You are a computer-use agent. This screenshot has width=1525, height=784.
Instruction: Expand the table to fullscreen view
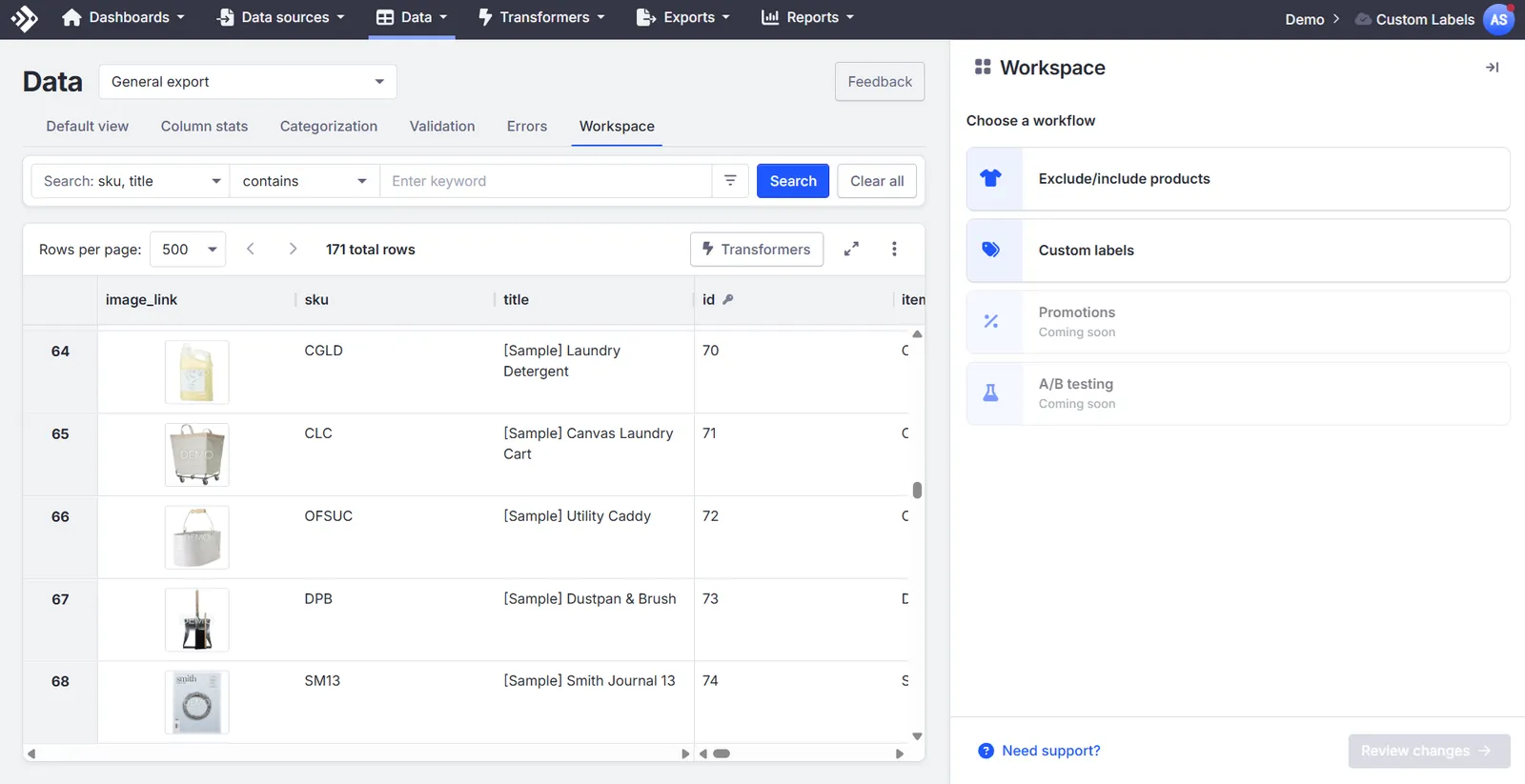click(x=851, y=249)
